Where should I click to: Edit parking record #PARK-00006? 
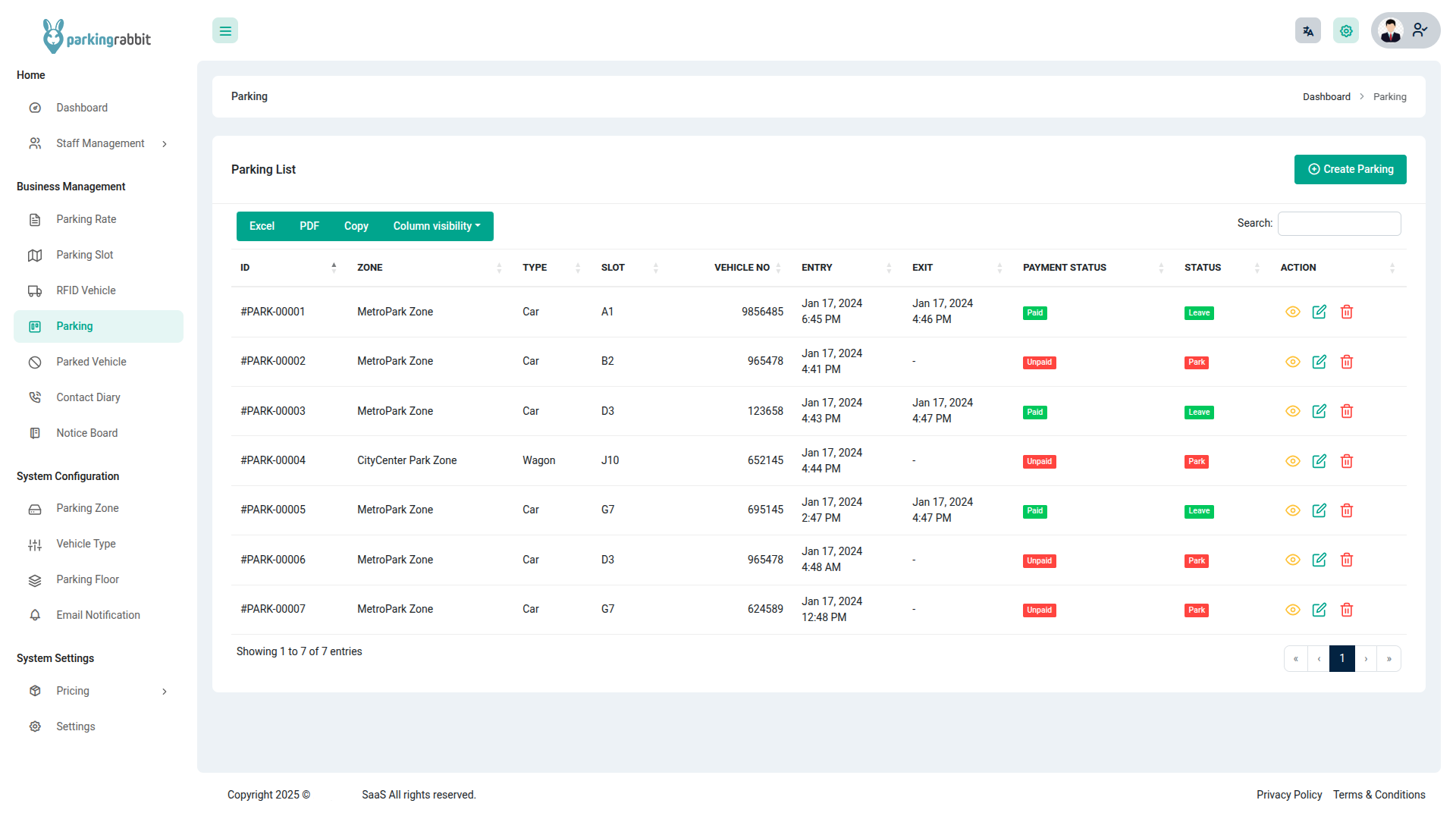(1319, 560)
